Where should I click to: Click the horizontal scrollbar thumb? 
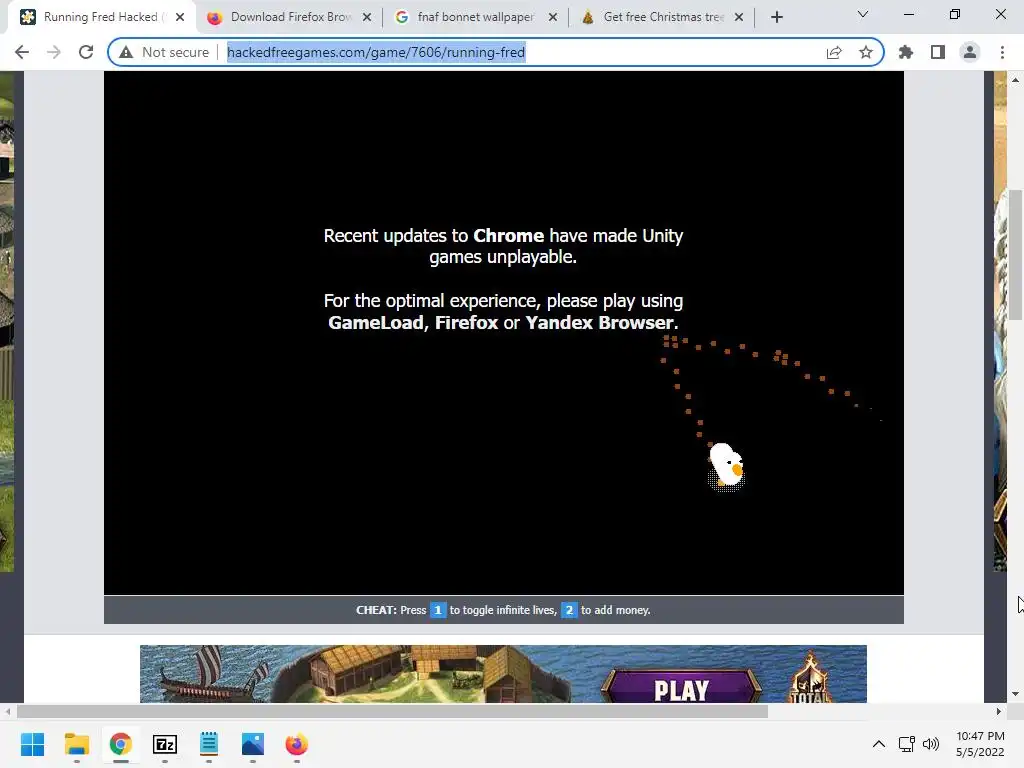392,711
